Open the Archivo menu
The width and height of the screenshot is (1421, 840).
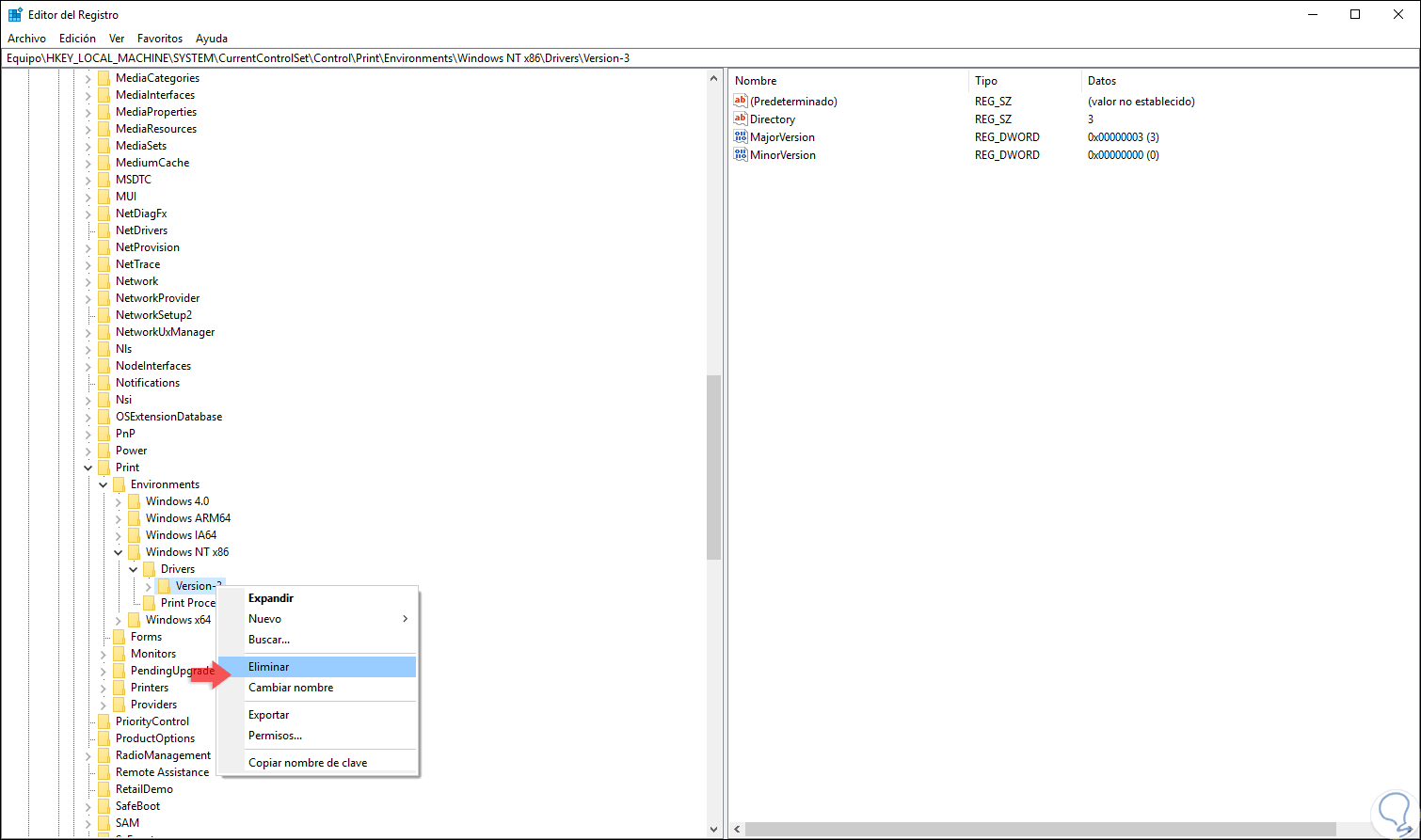[x=26, y=39]
